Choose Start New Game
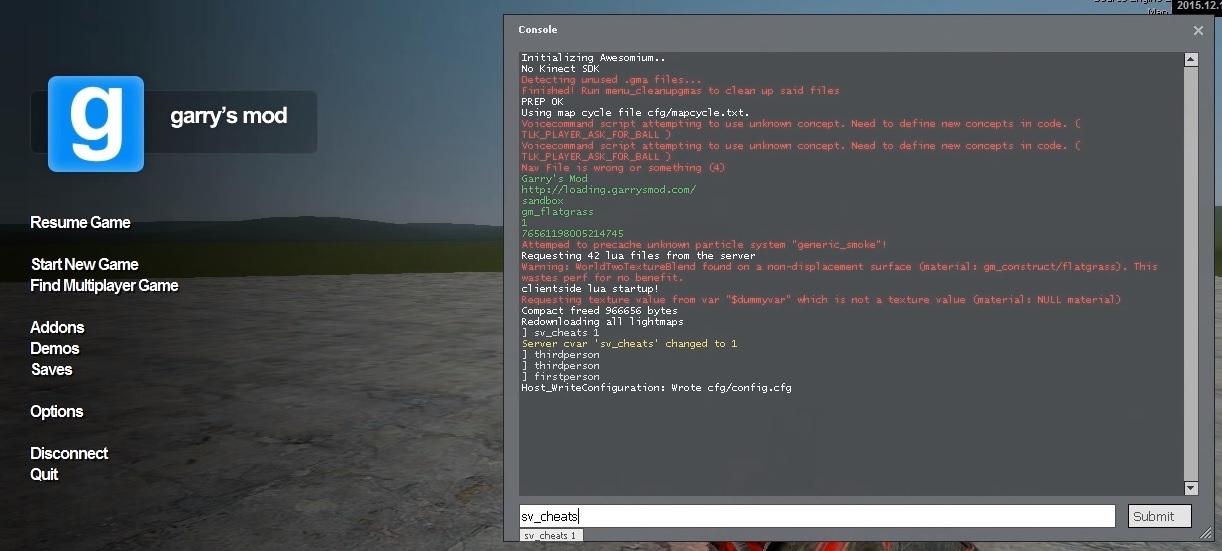The width and height of the screenshot is (1222, 551). click(85, 265)
